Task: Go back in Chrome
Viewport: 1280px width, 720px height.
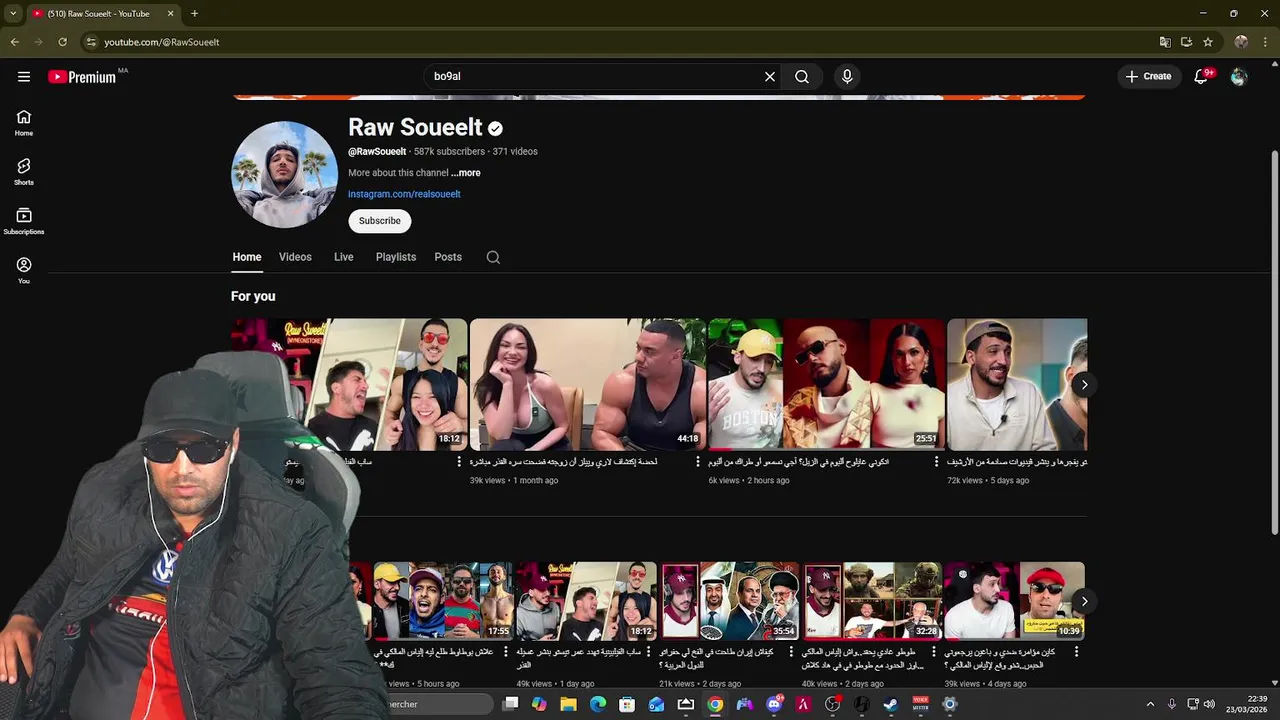Action: point(14,42)
